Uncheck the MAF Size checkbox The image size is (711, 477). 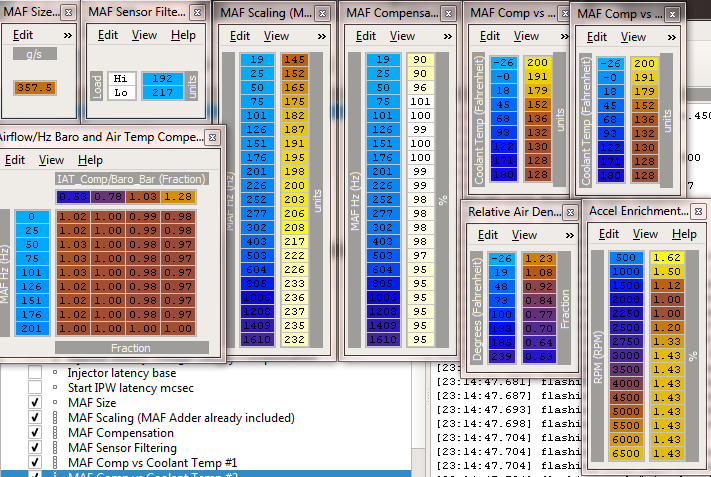(35, 402)
